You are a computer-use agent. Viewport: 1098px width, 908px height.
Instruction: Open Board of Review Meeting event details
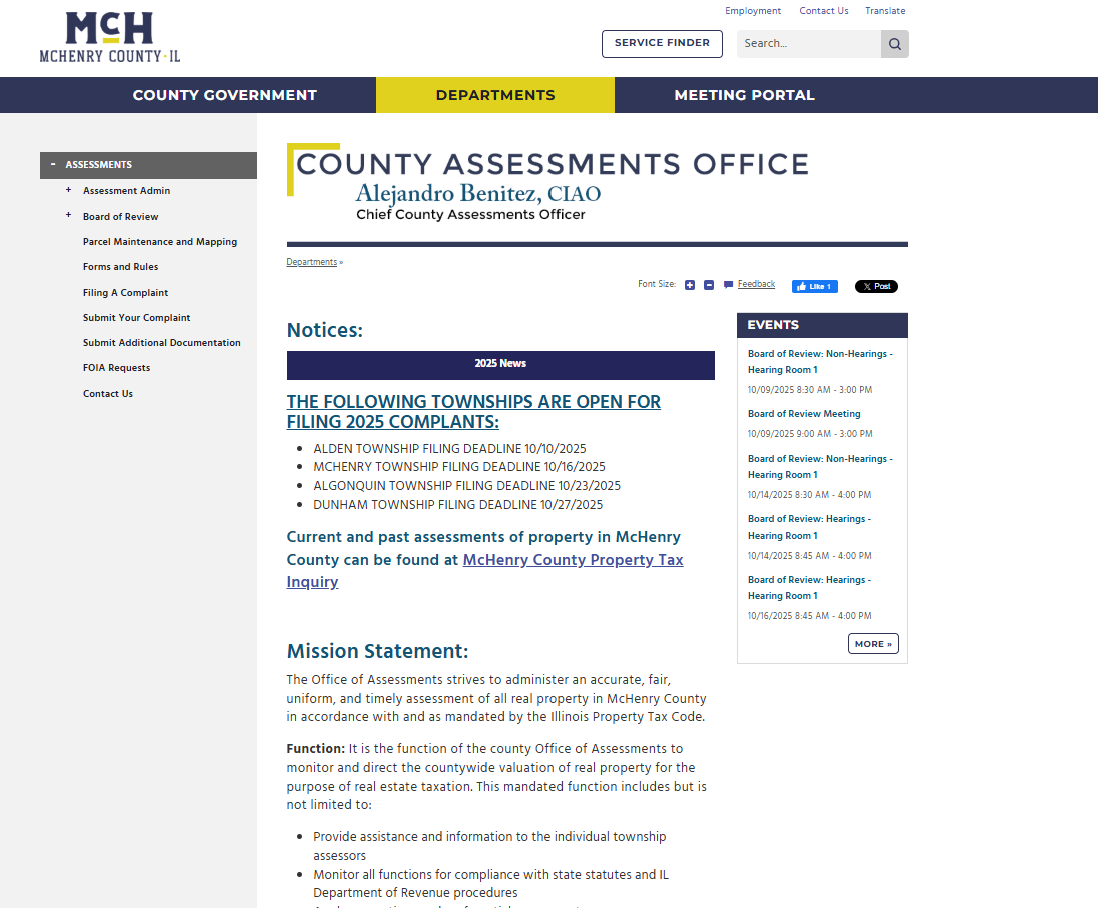tap(804, 413)
